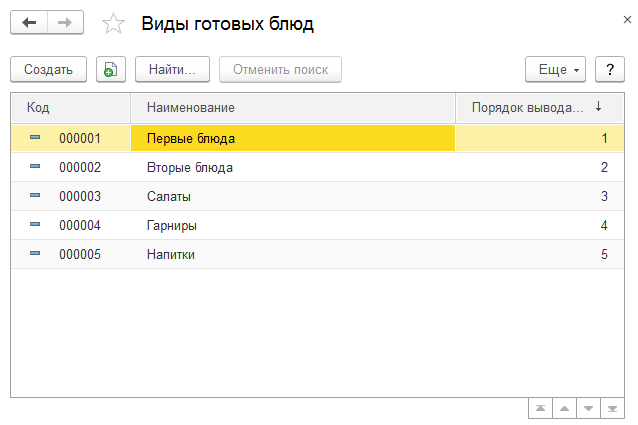Screen dimensions: 638x425
Task: Close the Виды готовых блюд form
Action: coord(627,19)
